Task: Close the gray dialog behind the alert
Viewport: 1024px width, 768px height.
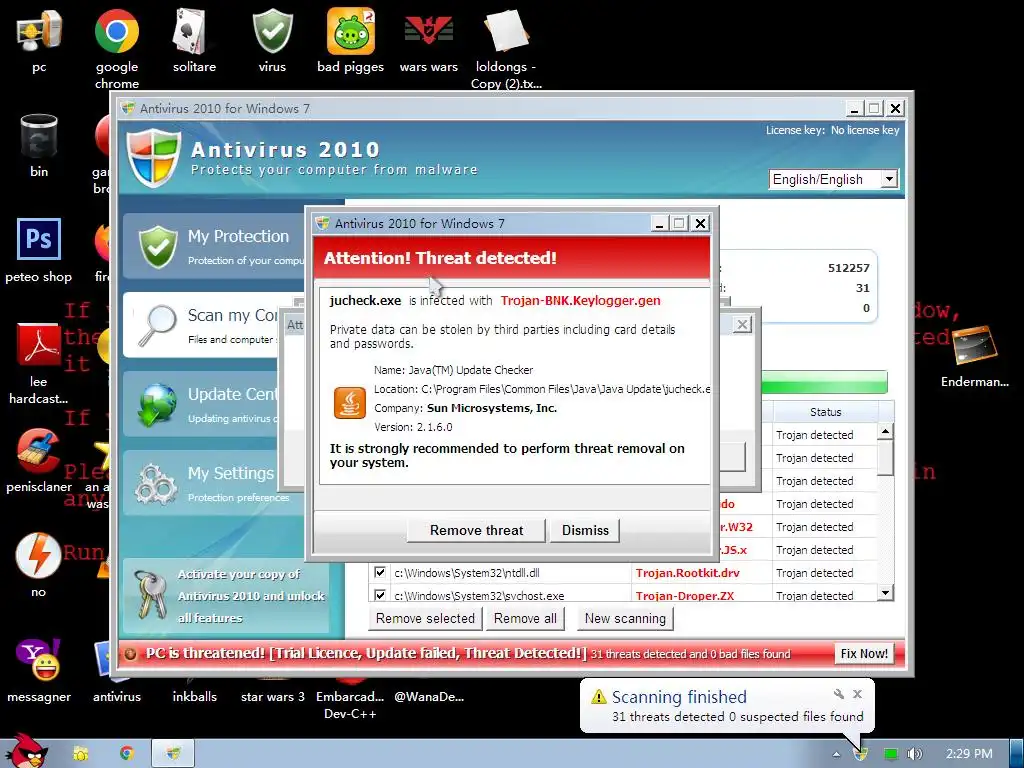Action: (x=742, y=325)
